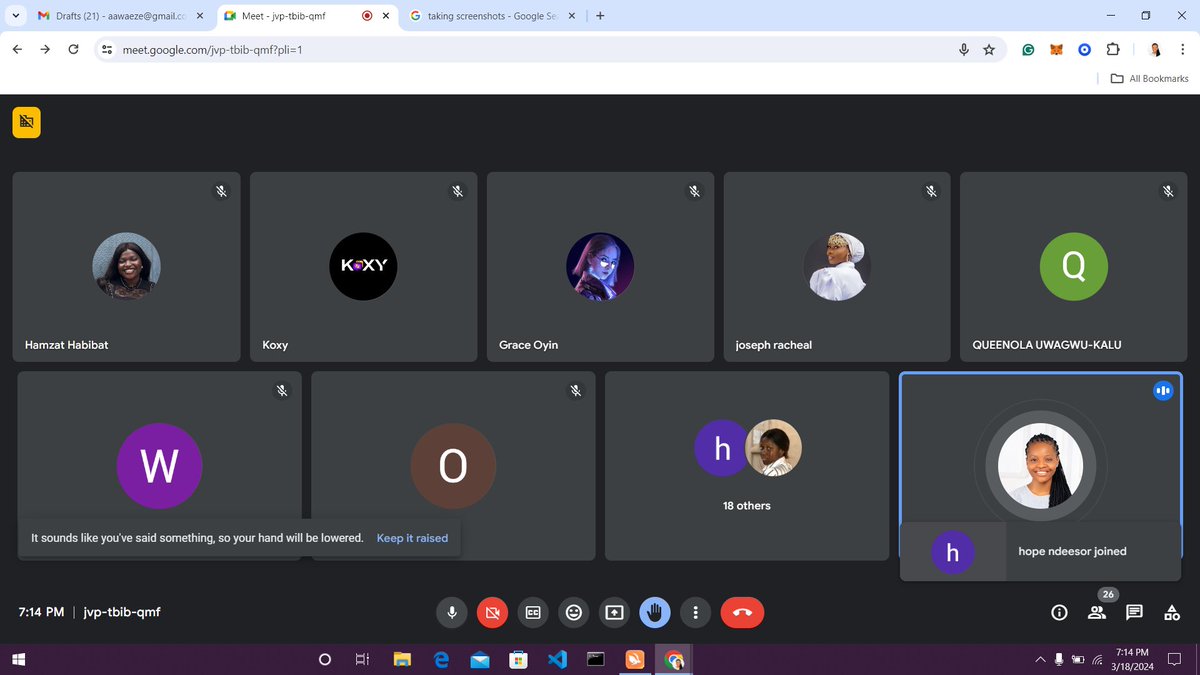Viewport: 1200px width, 675px height.
Task: Toggle closed captions button
Action: click(533, 612)
